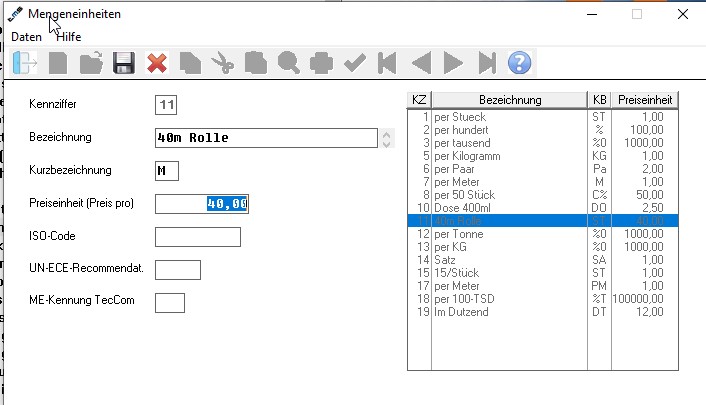Screen dimensions: 706x405
Task: Select the Im Dutzend row
Action: tap(543, 312)
